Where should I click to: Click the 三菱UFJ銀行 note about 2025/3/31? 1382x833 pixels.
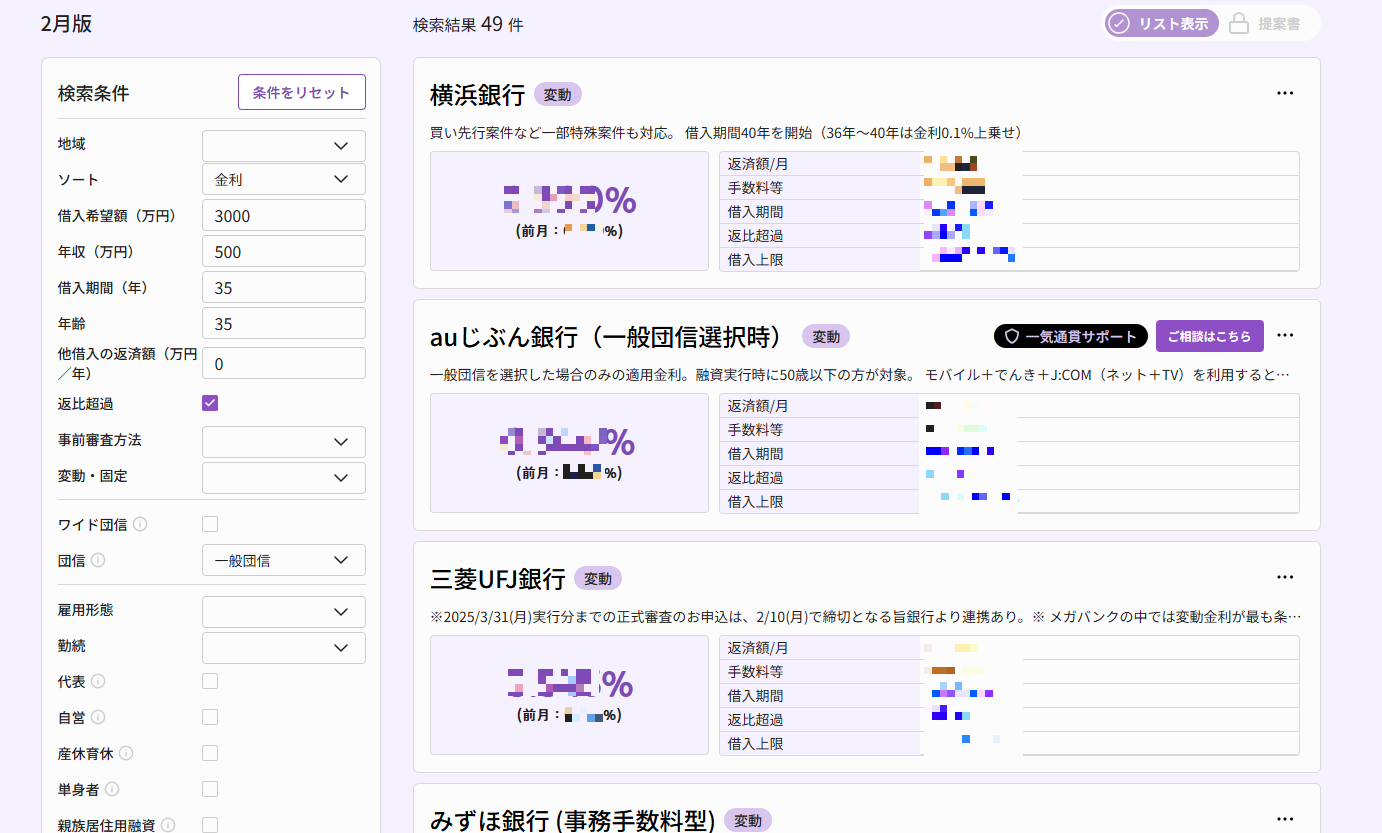[866, 616]
